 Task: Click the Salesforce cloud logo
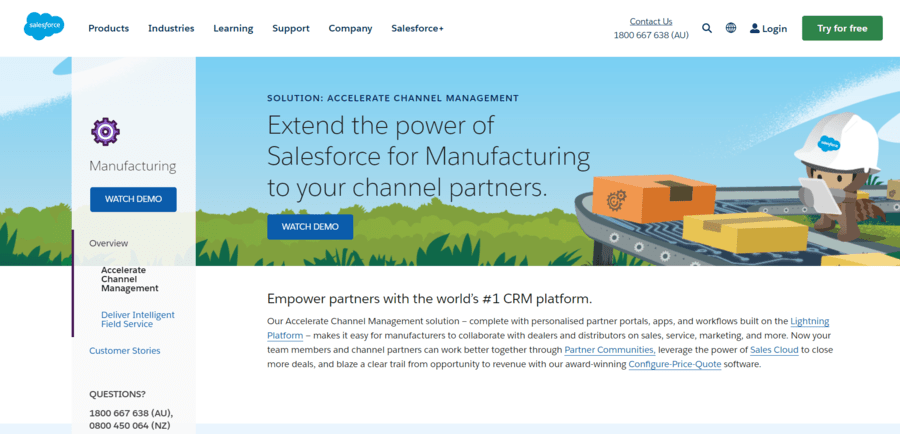(x=44, y=26)
